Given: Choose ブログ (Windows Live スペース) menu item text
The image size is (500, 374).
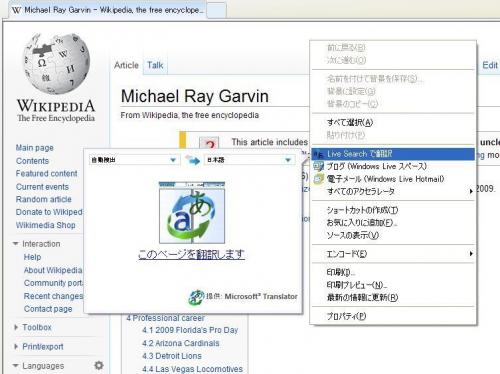Looking at the screenshot, I should (377, 166).
